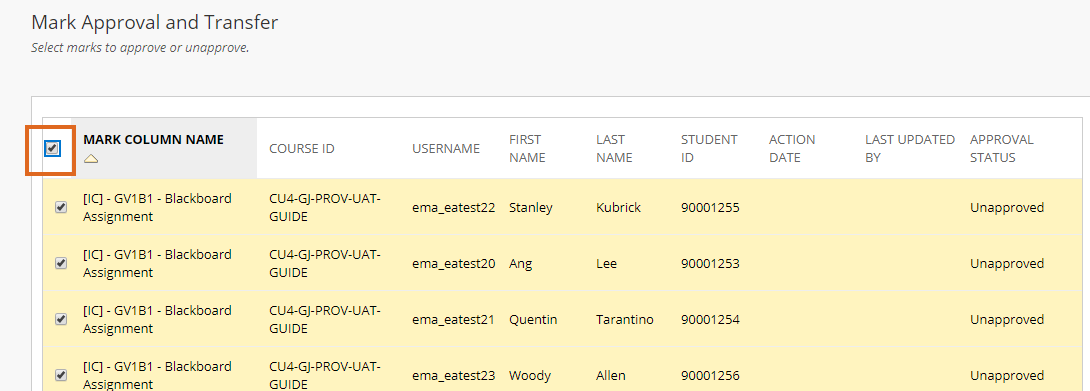This screenshot has height=391, width=1090.
Task: Uncheck Quentin Tarantino's row checkbox
Action: tap(61, 319)
